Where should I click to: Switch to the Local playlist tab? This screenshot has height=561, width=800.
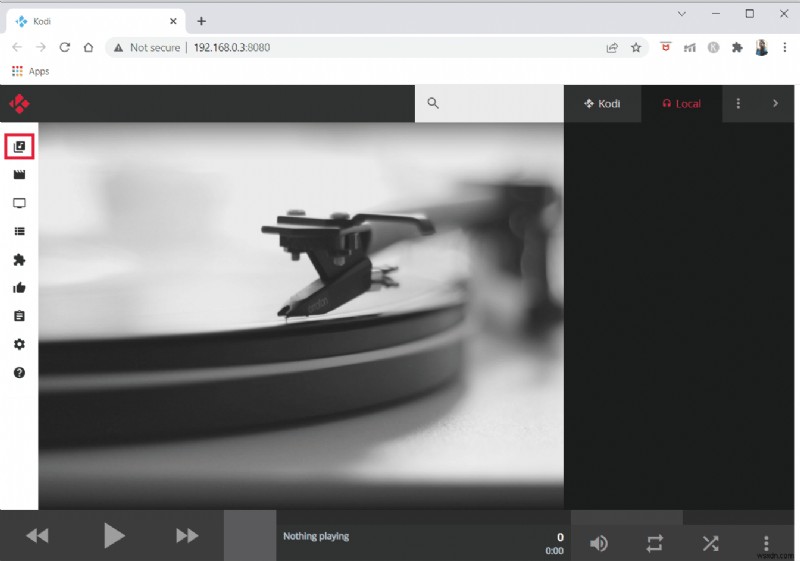coord(681,104)
